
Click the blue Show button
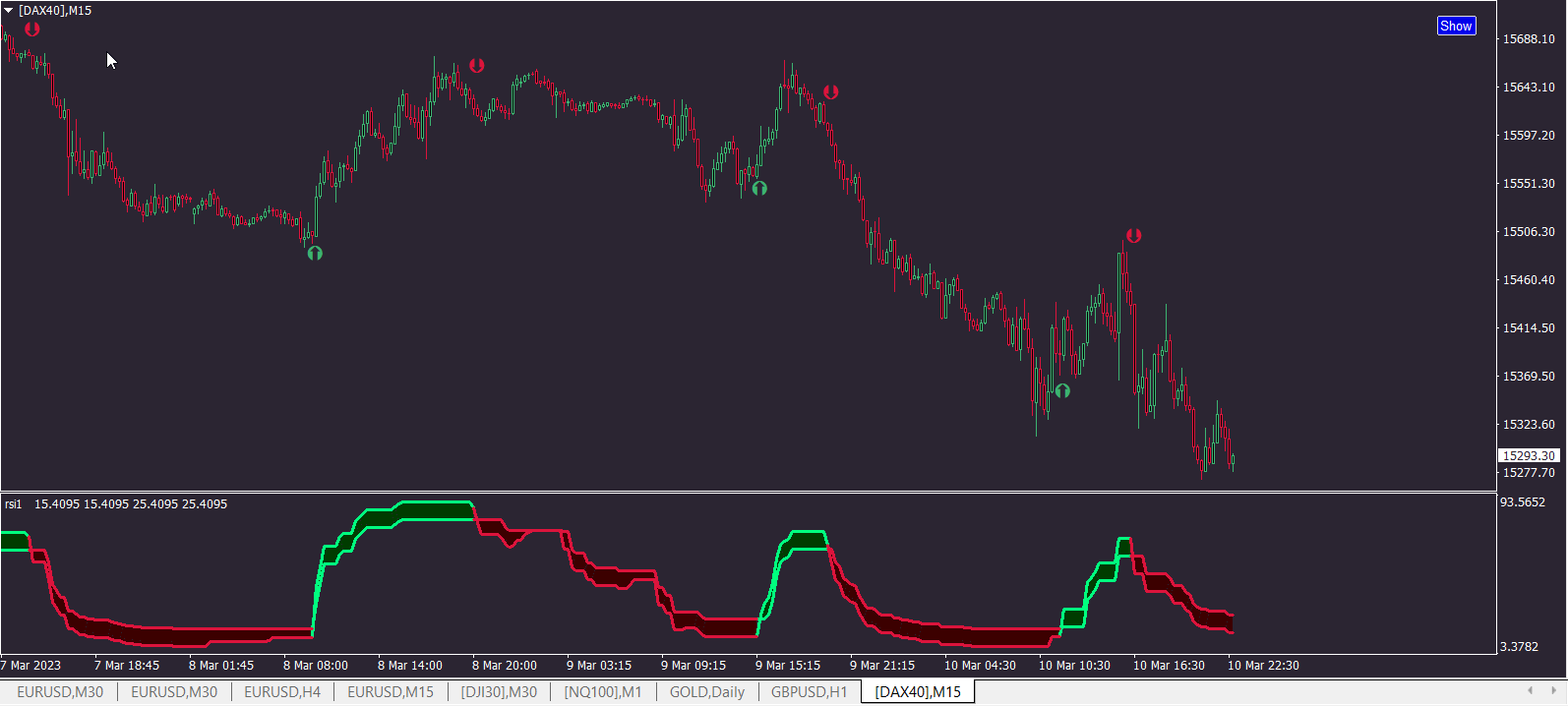click(1456, 27)
